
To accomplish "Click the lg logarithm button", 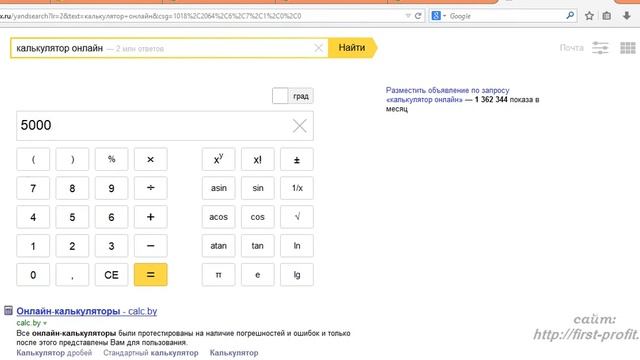I will click(297, 275).
